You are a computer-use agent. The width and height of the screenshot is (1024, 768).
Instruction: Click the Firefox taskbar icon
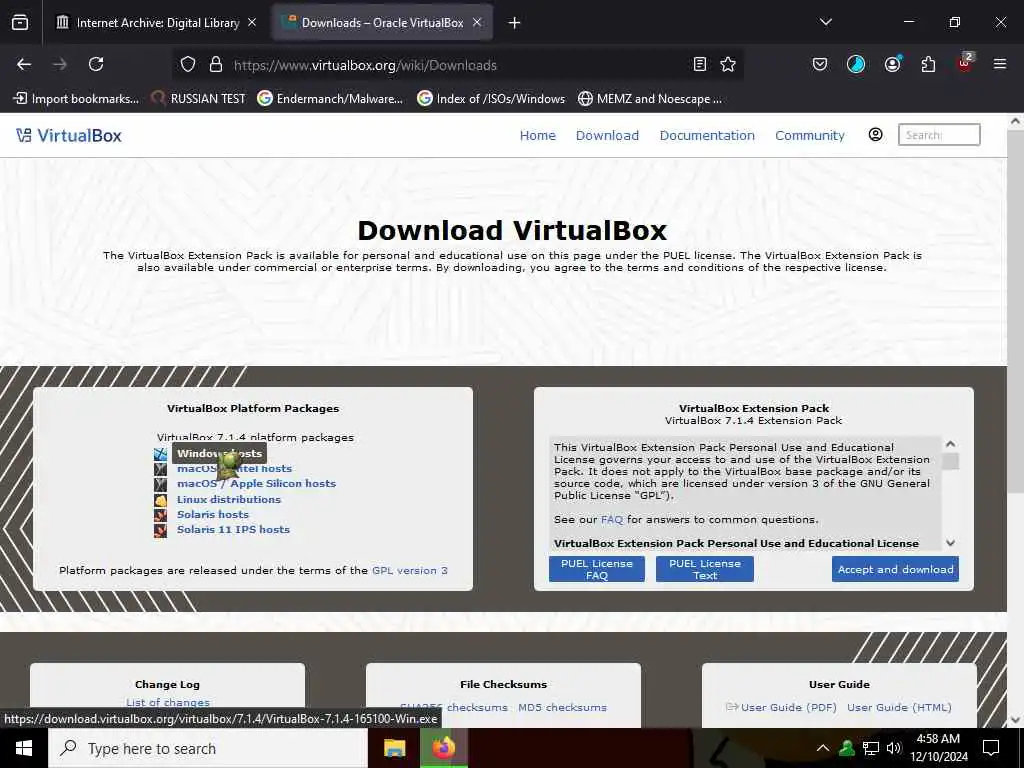(443, 748)
